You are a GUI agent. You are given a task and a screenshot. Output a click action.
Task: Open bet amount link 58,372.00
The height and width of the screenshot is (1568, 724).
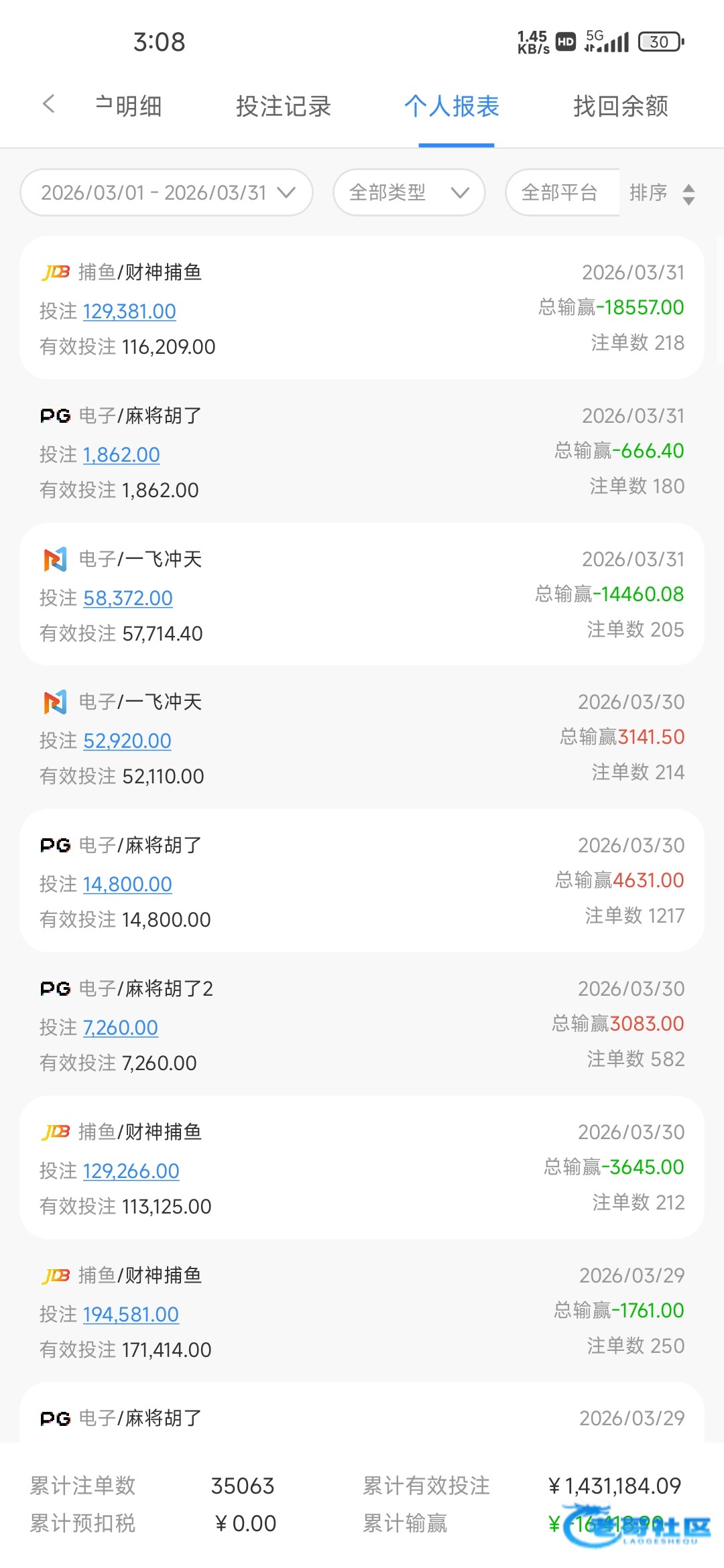(128, 598)
